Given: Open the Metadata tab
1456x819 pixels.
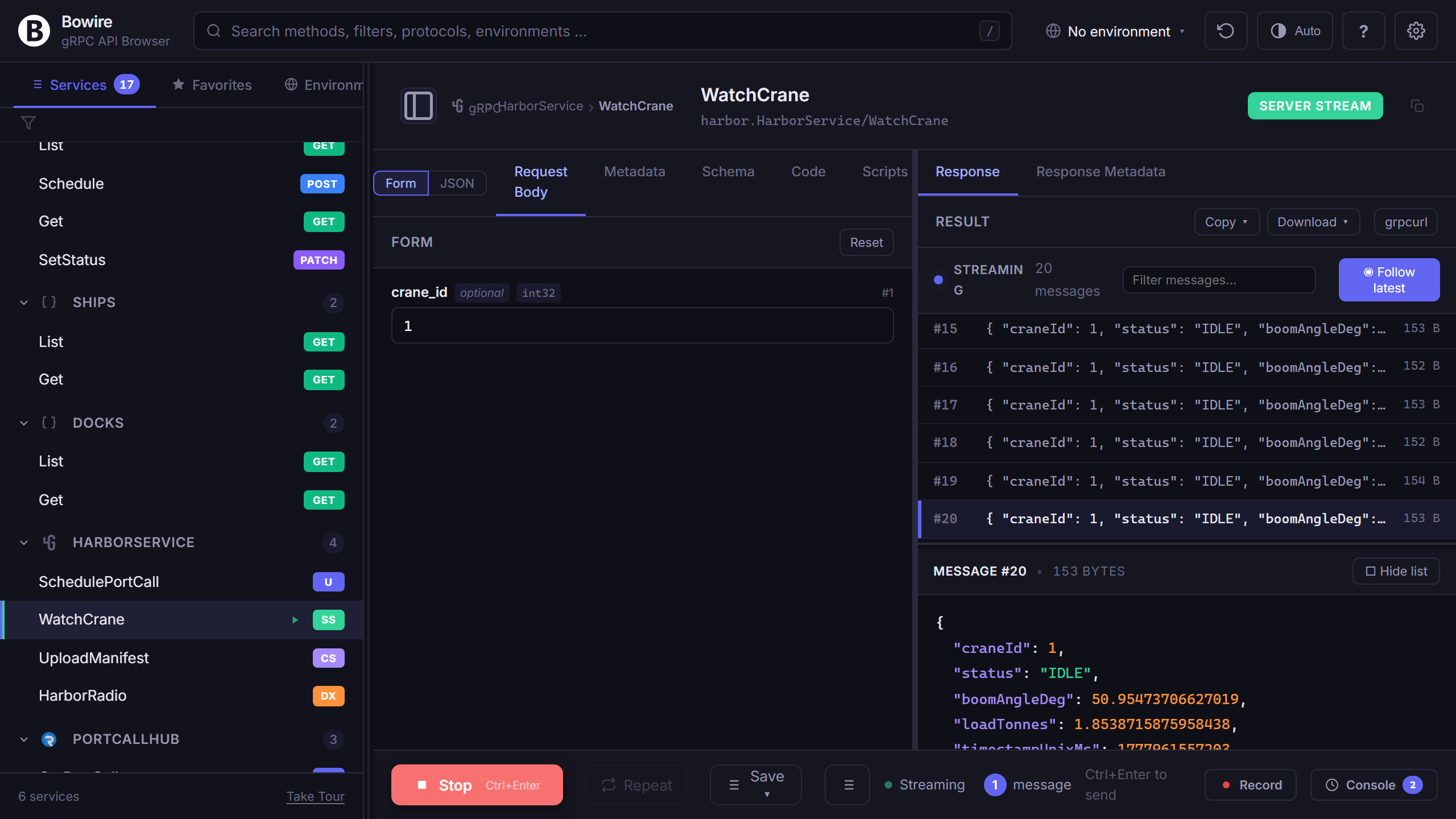Looking at the screenshot, I should pos(634,171).
